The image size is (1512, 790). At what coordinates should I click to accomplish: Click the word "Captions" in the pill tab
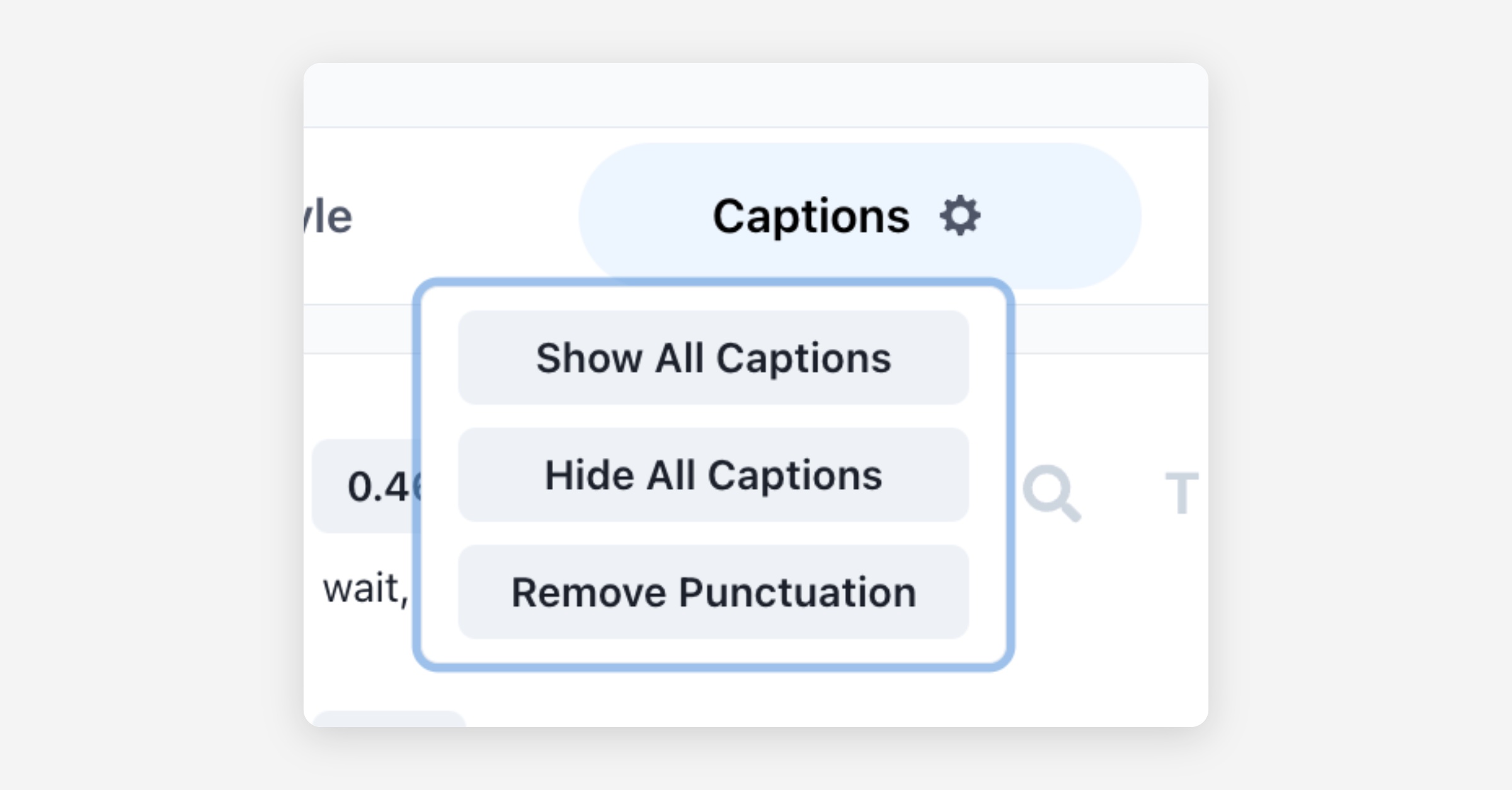click(x=811, y=216)
